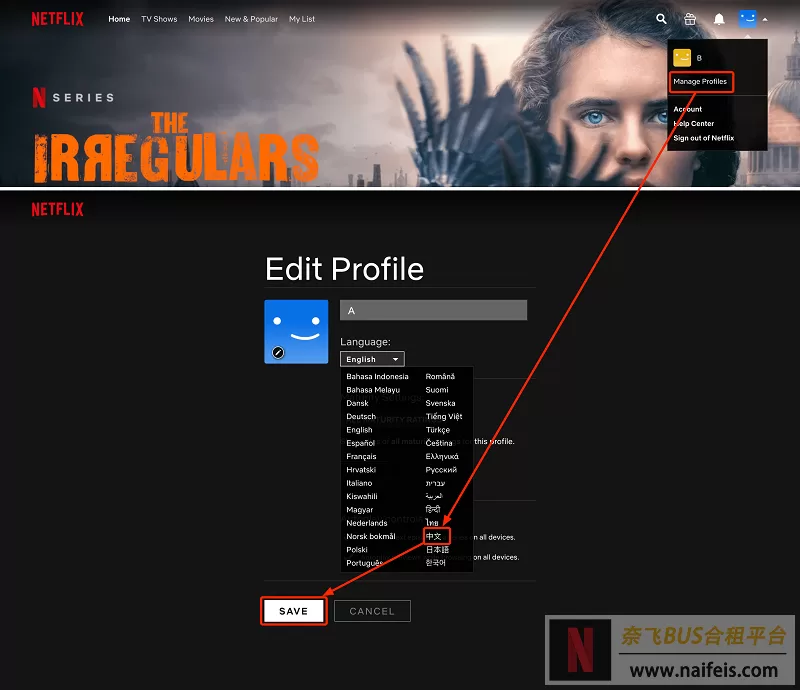The height and width of the screenshot is (690, 800).
Task: Select العربية language option
Action: pyautogui.click(x=434, y=496)
